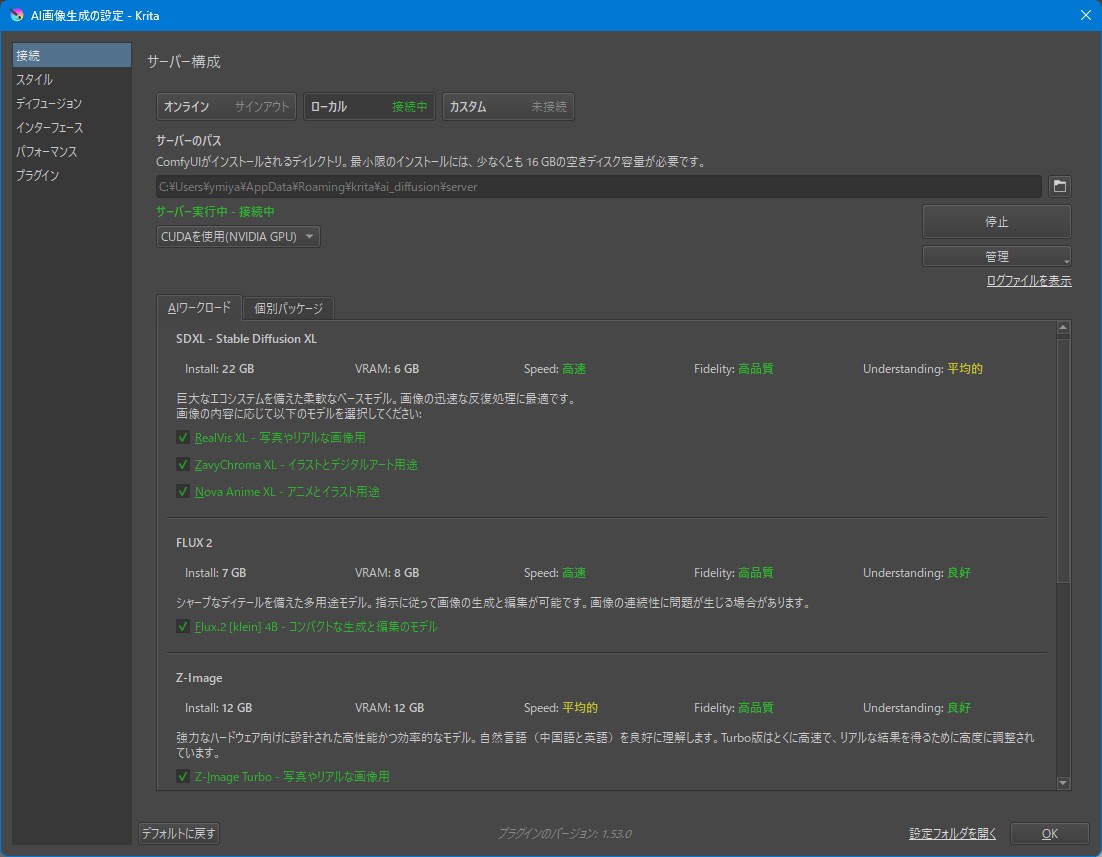Switch to the 個別パッケージ tab
Screen dimensions: 1102x857
pos(288,309)
